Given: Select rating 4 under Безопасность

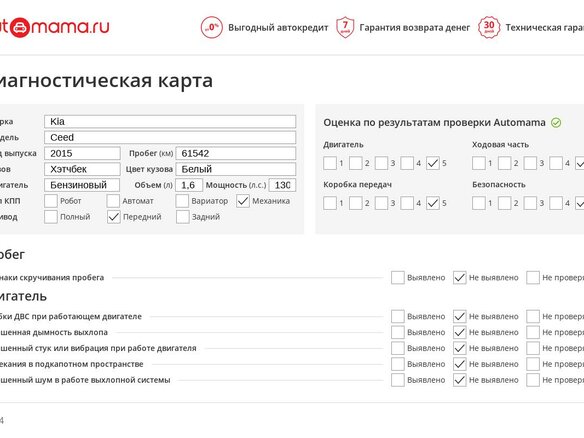Looking at the screenshot, I should click(x=556, y=203).
